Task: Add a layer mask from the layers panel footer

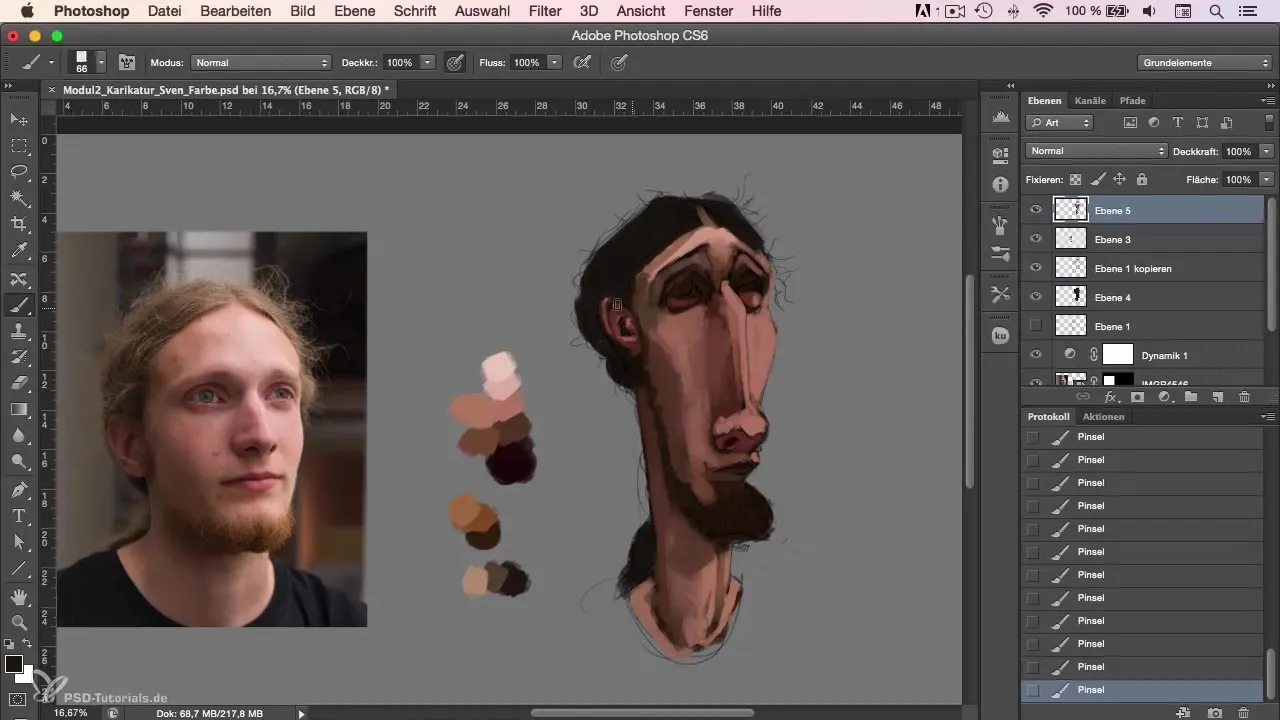Action: (x=1137, y=397)
